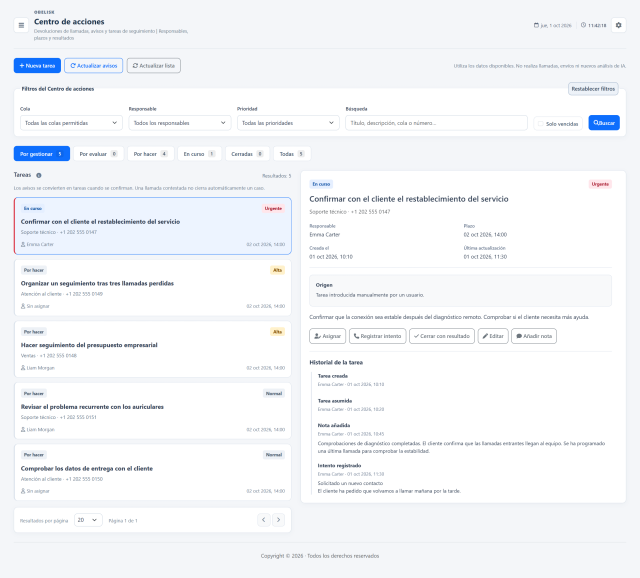Viewport: 640px width, 578px height.
Task: Open task Revisar el problema recurrente con los auriculares
Action: [153, 411]
